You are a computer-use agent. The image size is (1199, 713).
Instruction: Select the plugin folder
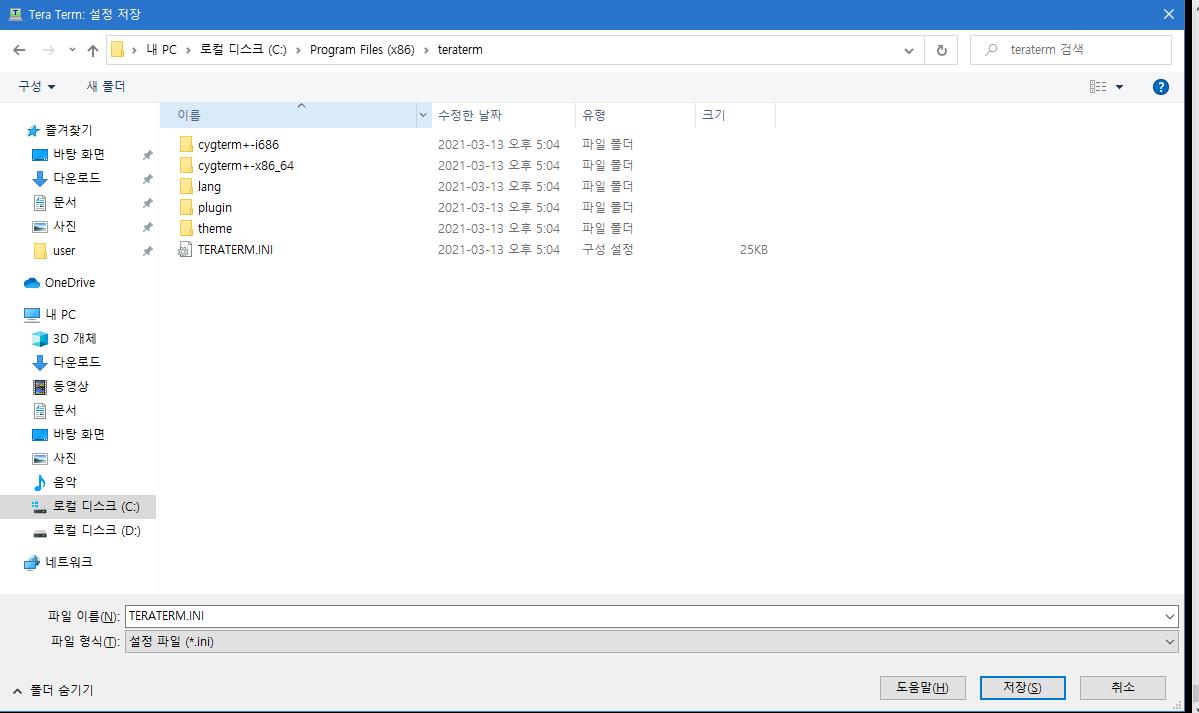point(214,207)
